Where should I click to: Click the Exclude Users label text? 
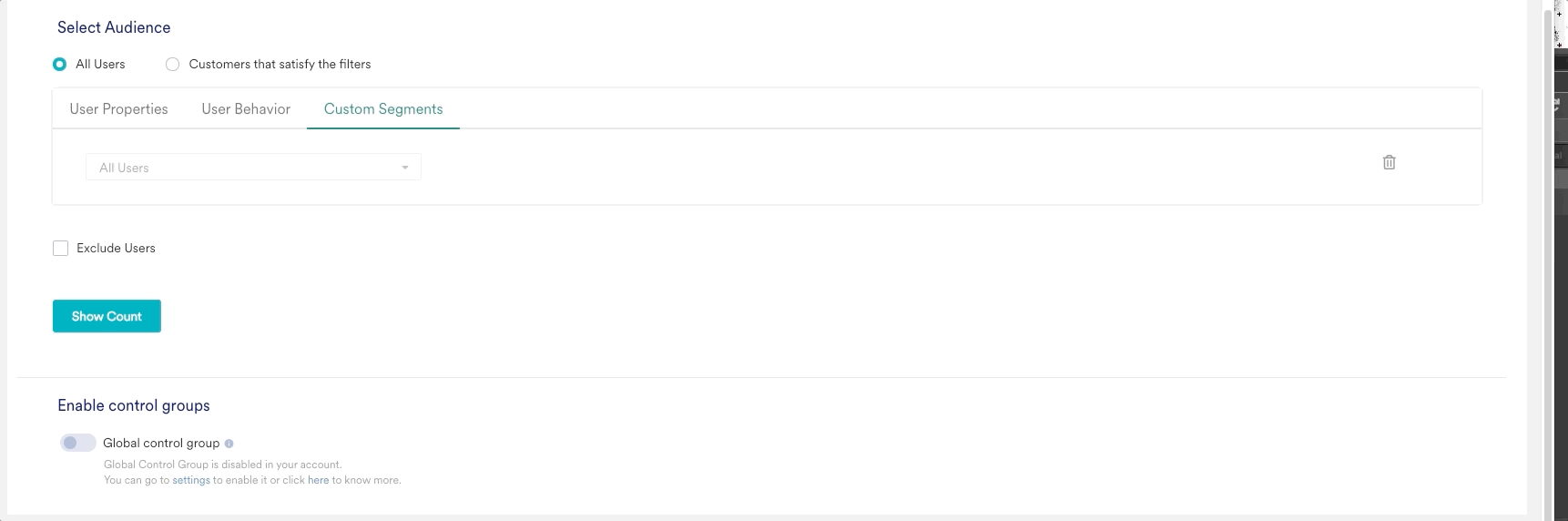coord(116,248)
